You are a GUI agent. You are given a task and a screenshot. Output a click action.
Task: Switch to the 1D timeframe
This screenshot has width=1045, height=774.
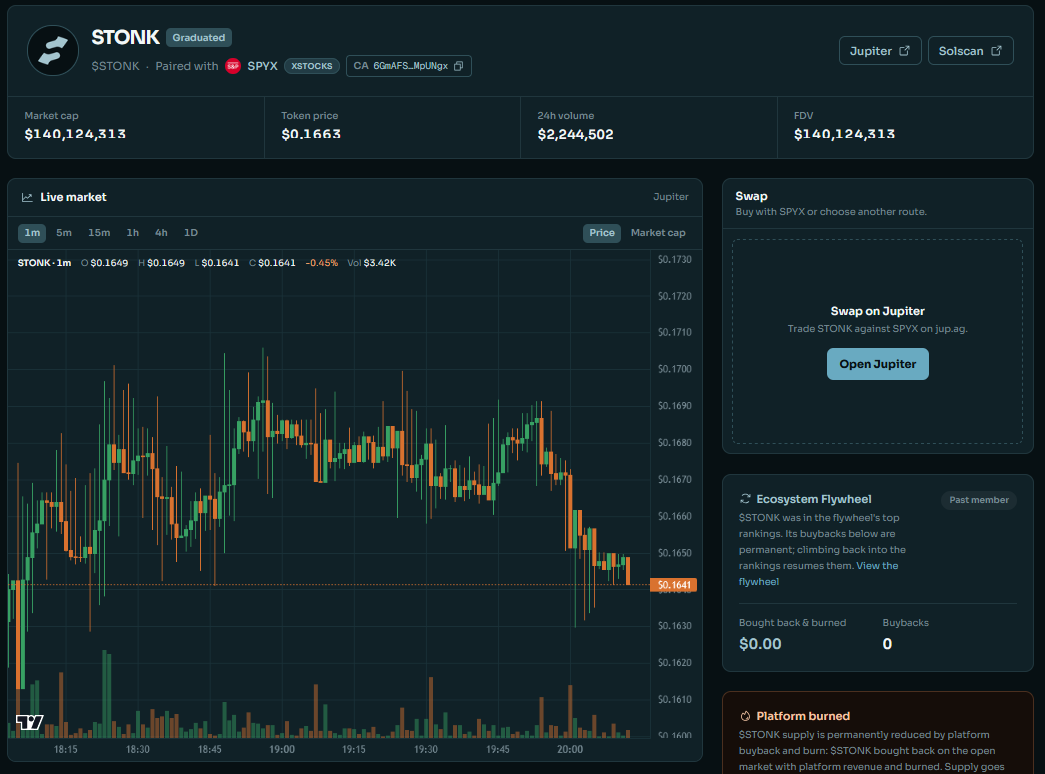[191, 233]
